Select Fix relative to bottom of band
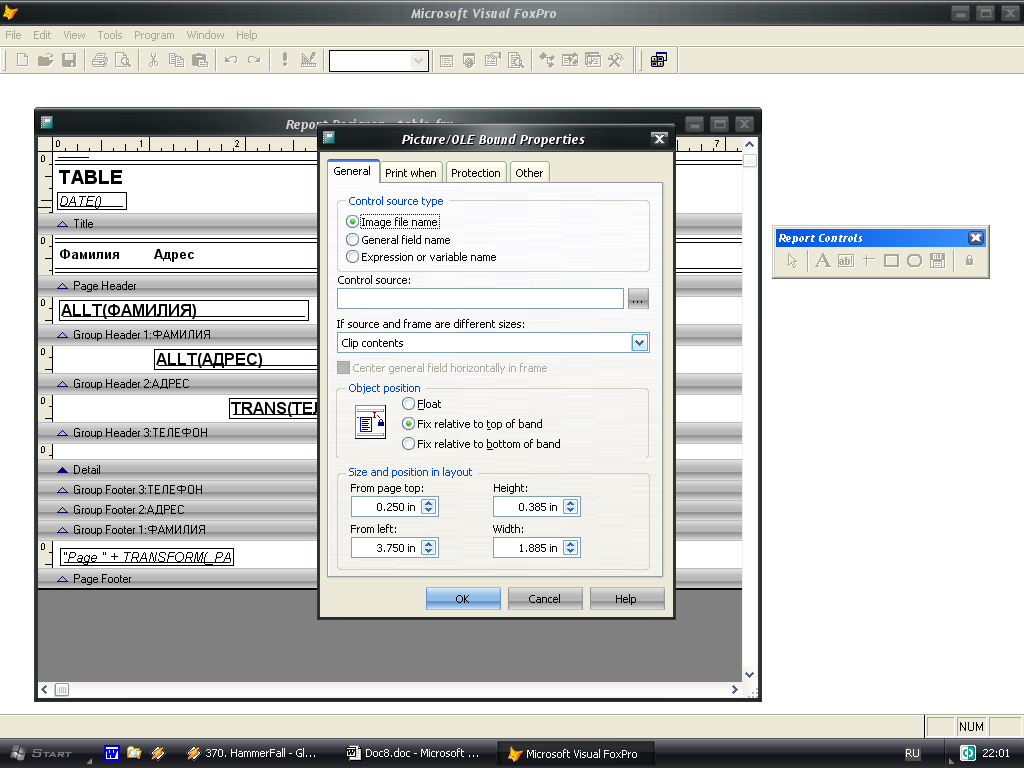Image resolution: width=1024 pixels, height=768 pixels. click(409, 444)
